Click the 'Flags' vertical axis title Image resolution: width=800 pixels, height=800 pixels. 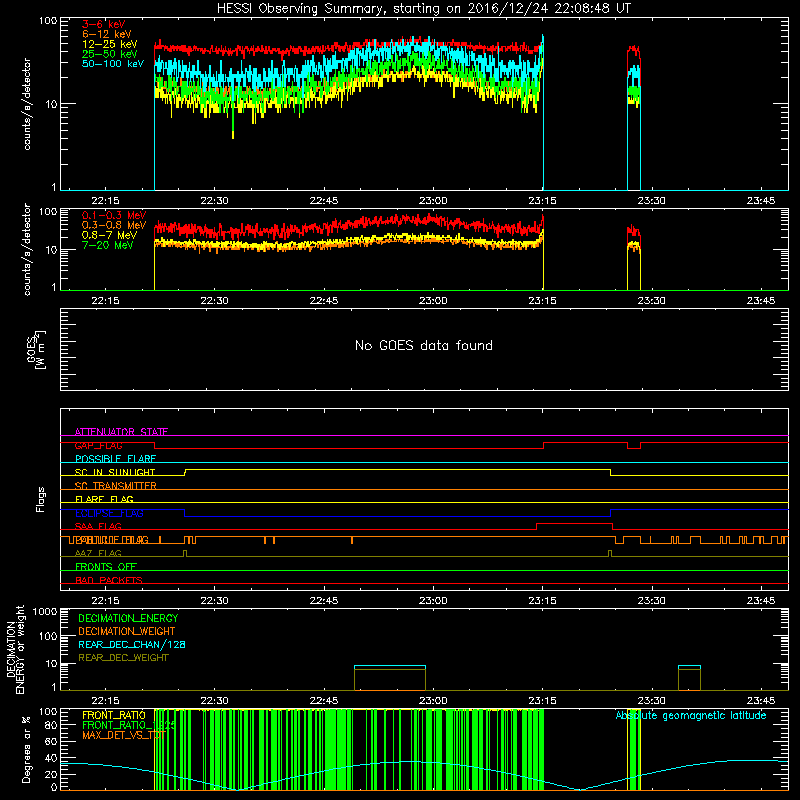(41, 499)
